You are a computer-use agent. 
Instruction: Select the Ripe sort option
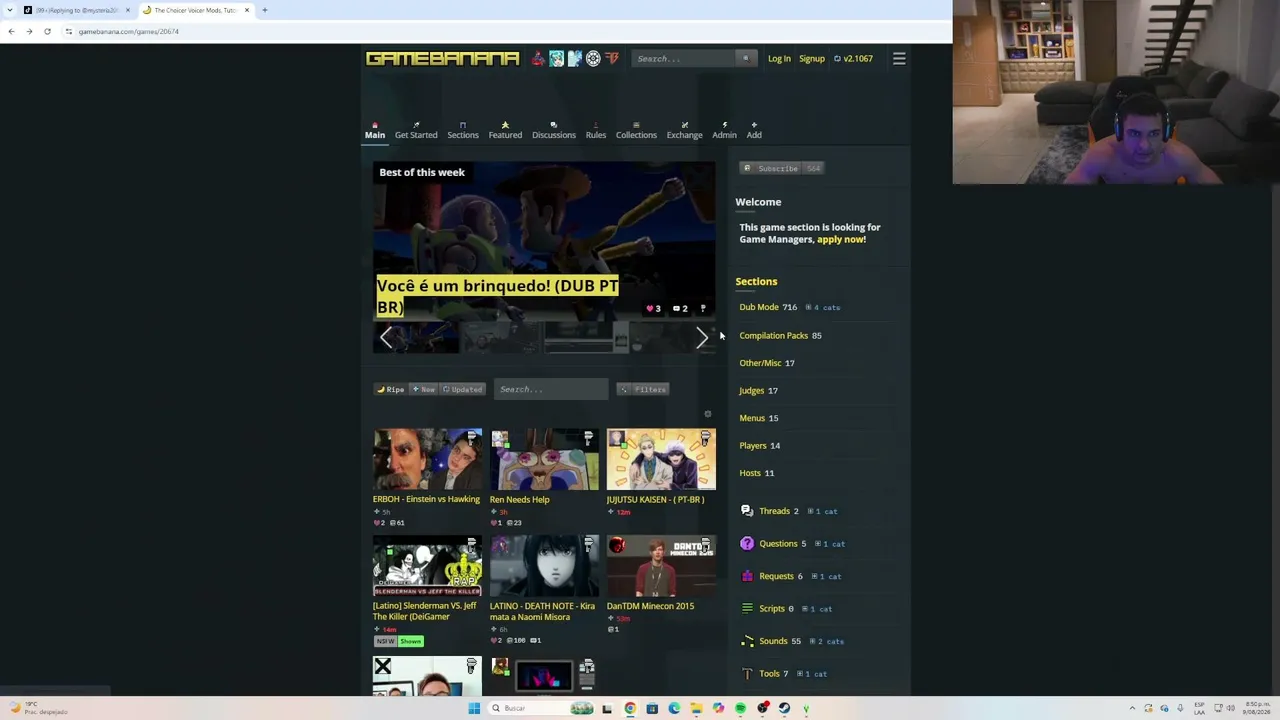391,390
